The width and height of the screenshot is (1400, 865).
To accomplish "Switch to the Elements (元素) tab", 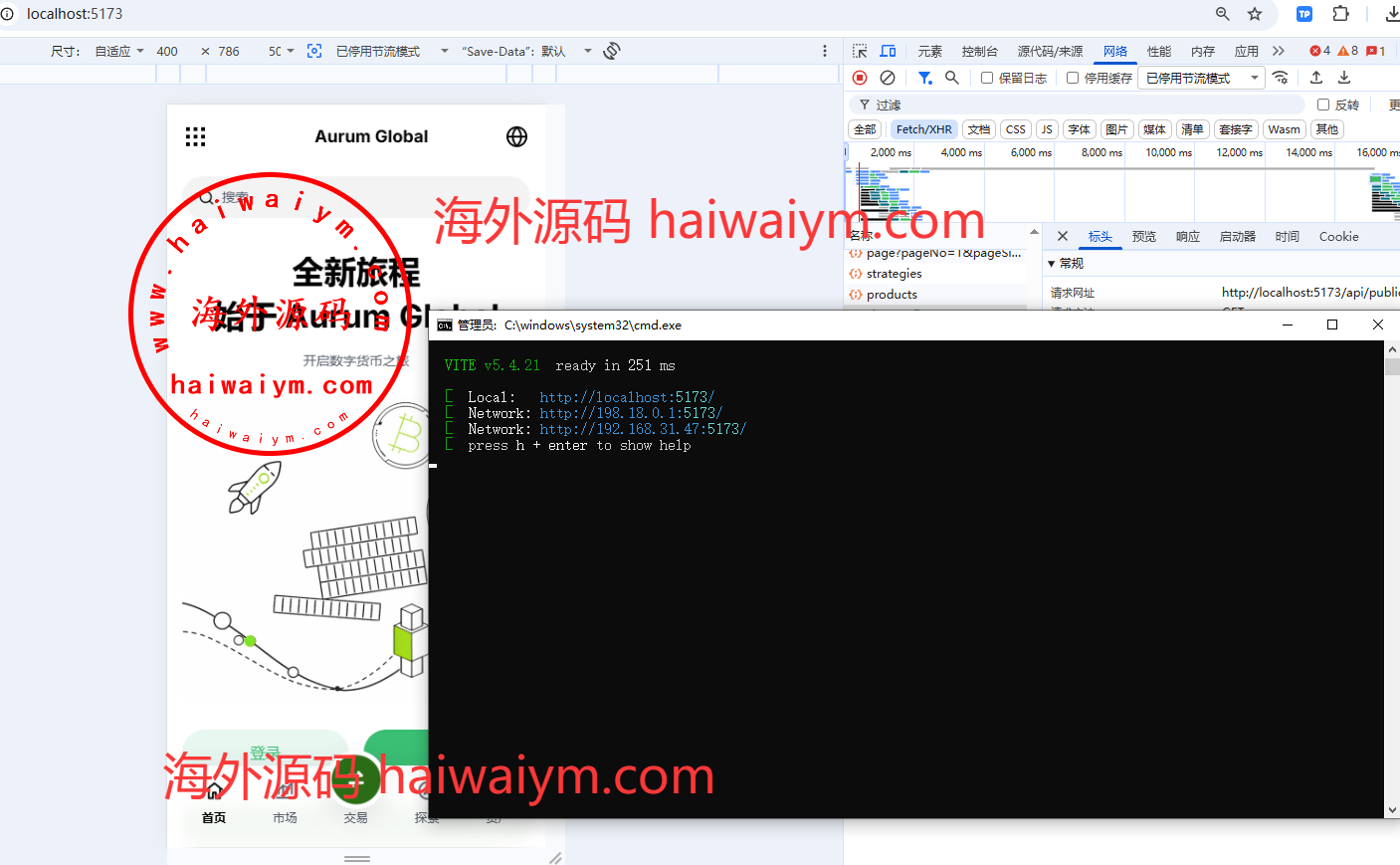I will click(x=930, y=51).
